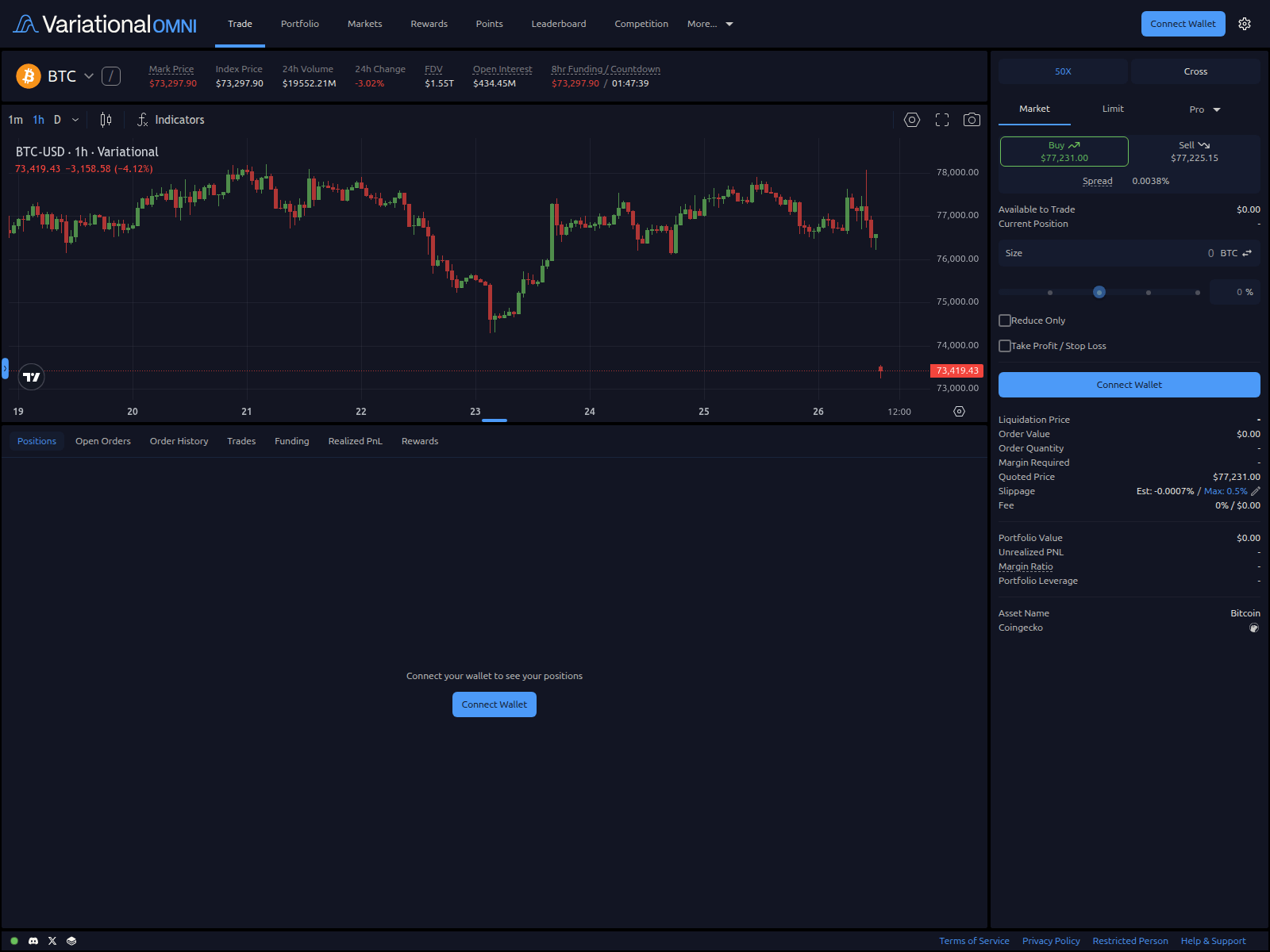The height and width of the screenshot is (952, 1270).
Task: Take a chart snapshot with camera icon
Action: 972,120
